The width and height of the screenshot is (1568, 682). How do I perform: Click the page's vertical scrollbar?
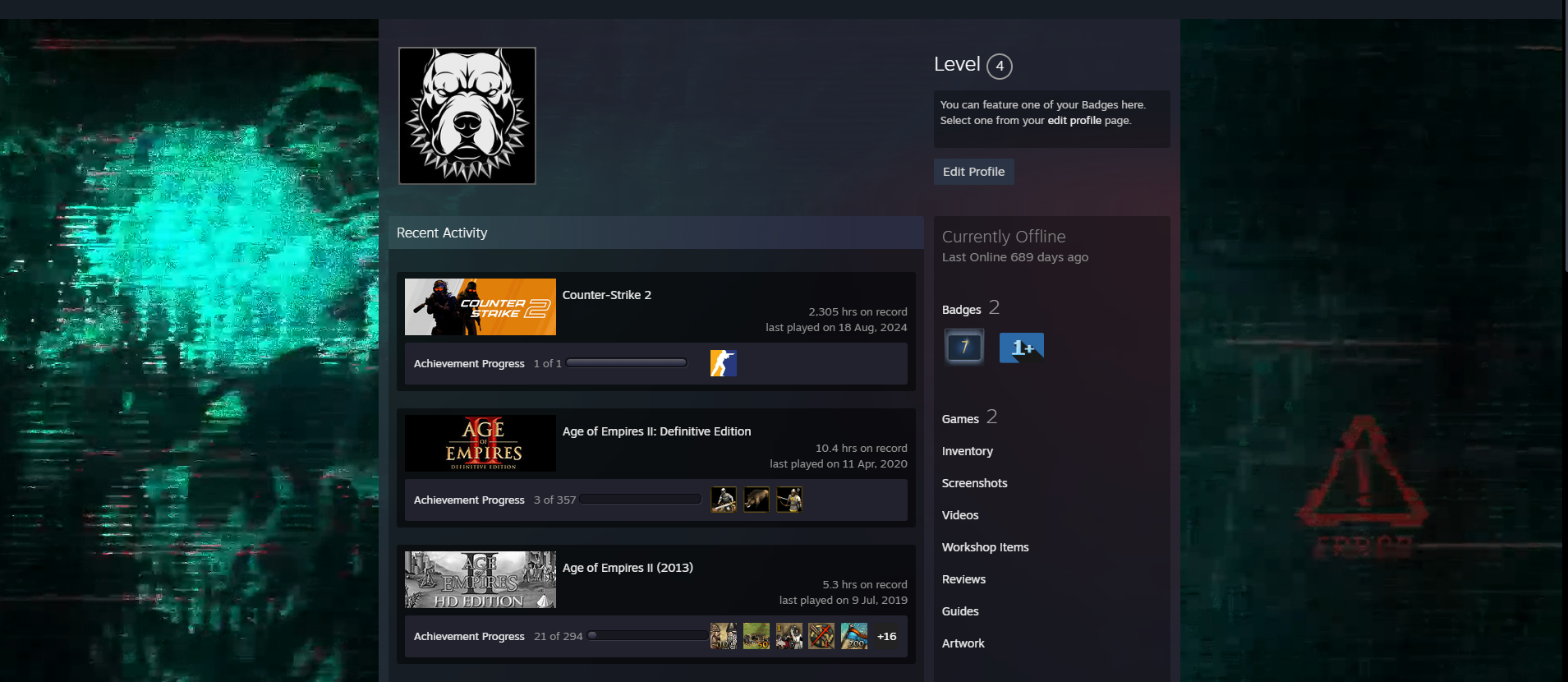tap(1565, 135)
